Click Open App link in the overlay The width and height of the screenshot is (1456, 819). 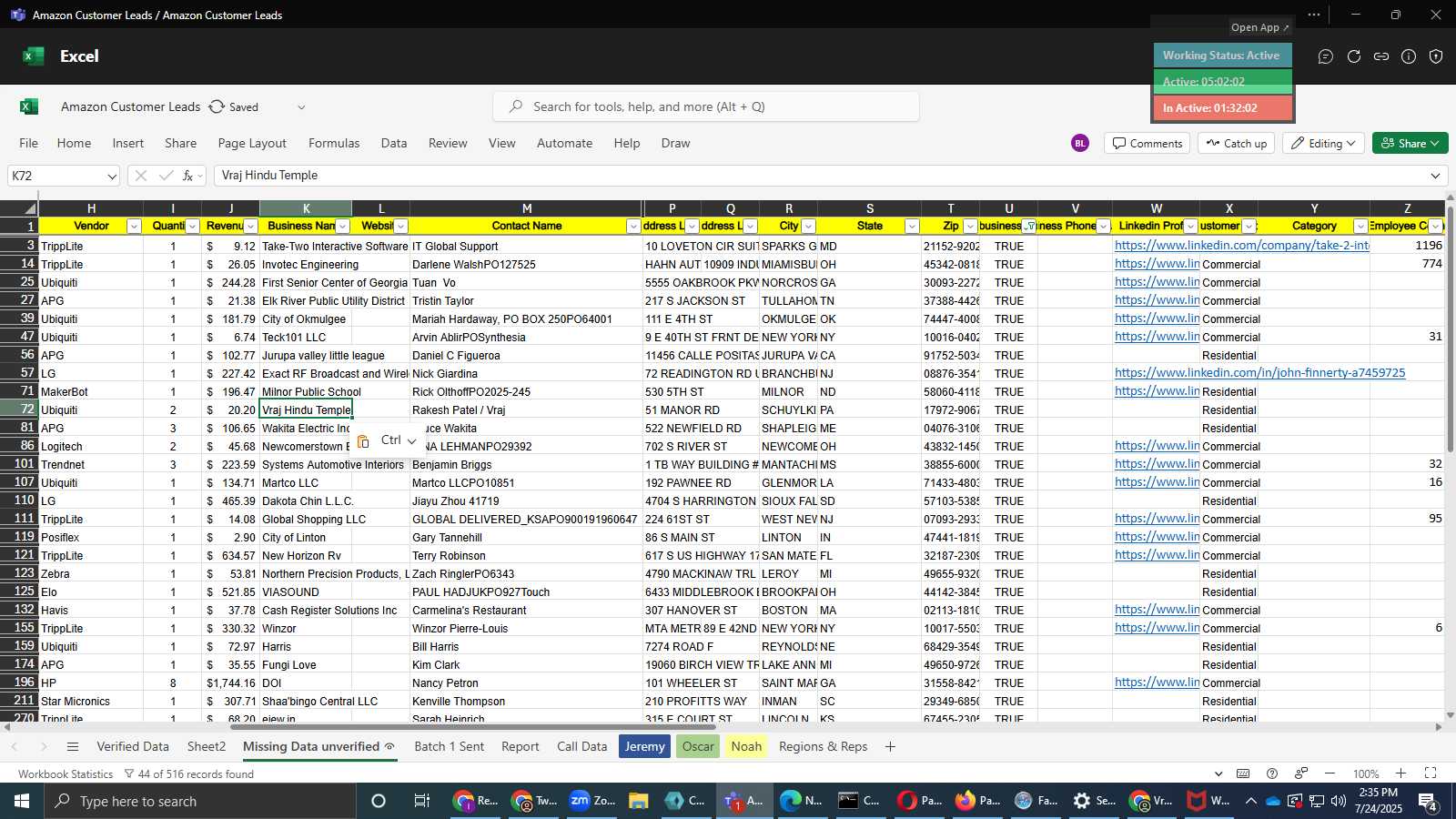click(1260, 27)
